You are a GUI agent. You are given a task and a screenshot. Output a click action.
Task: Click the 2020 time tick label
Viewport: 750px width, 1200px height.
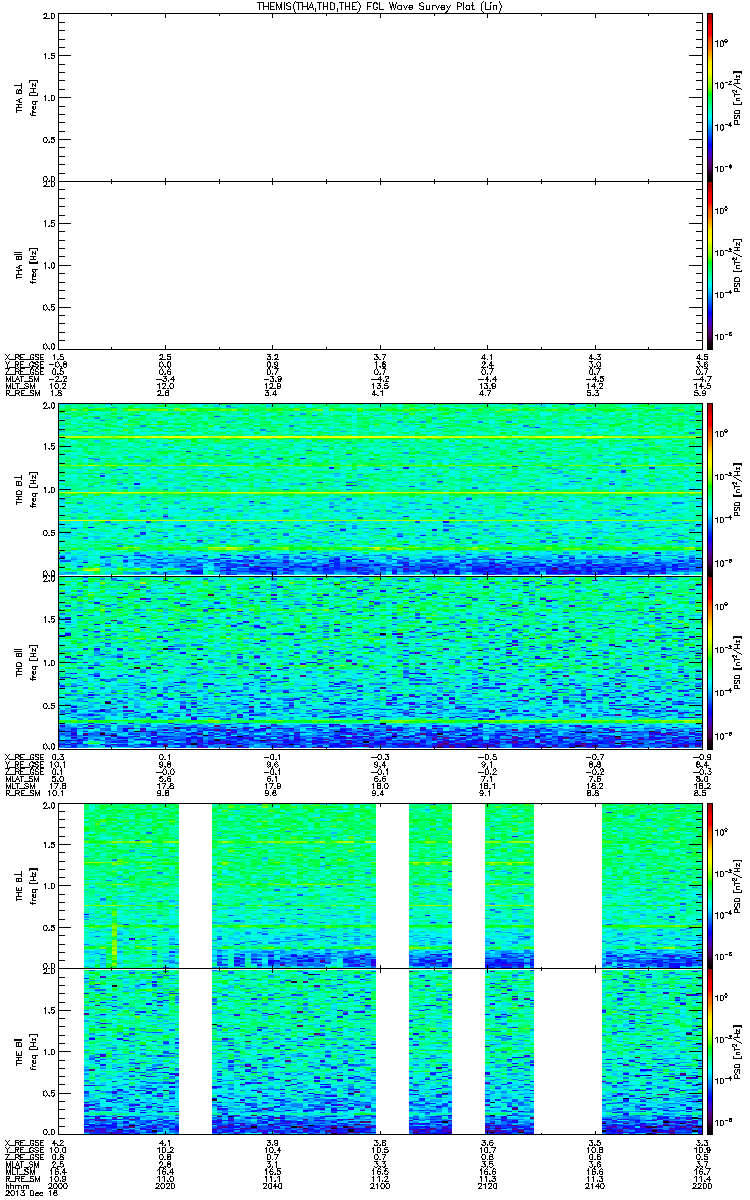(x=166, y=1187)
